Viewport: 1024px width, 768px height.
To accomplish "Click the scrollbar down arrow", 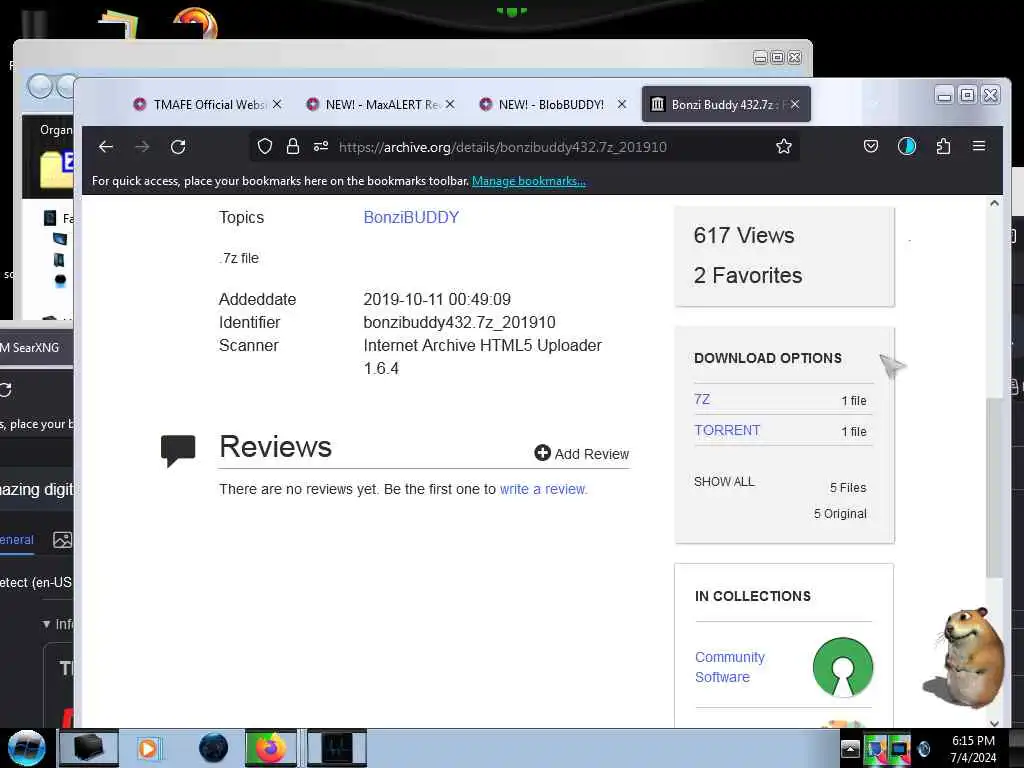I will (x=994, y=723).
